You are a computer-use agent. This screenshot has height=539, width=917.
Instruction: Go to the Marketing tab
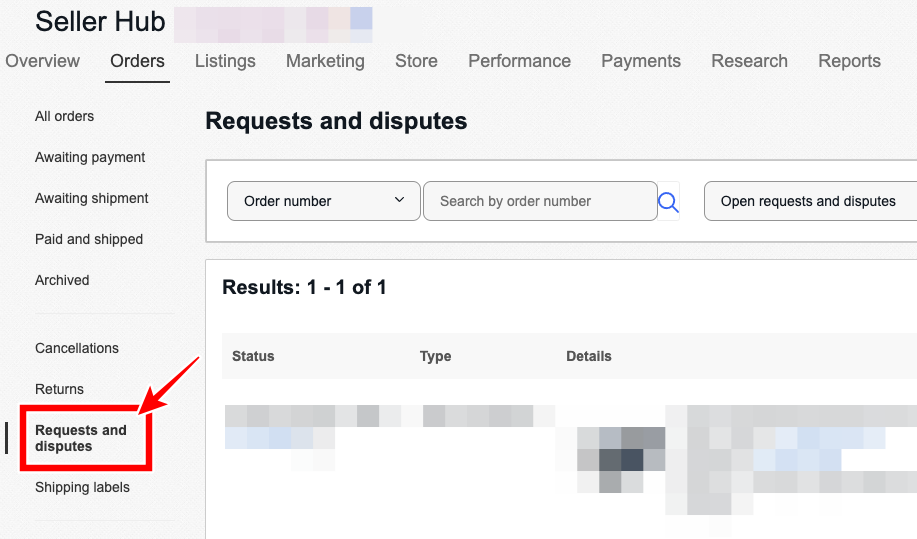(x=325, y=61)
